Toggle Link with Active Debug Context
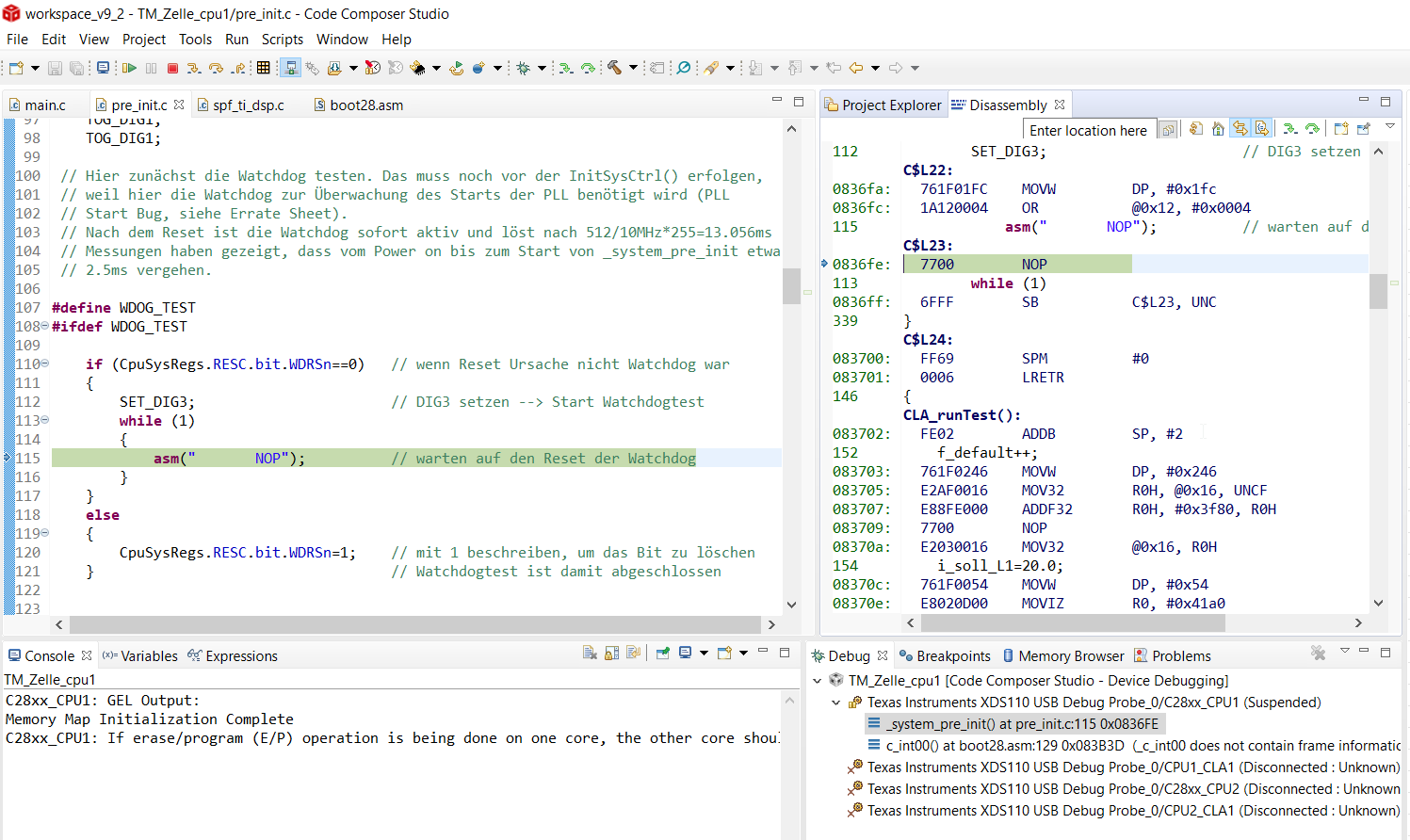Screen dimensions: 1410x840 tap(1240, 129)
